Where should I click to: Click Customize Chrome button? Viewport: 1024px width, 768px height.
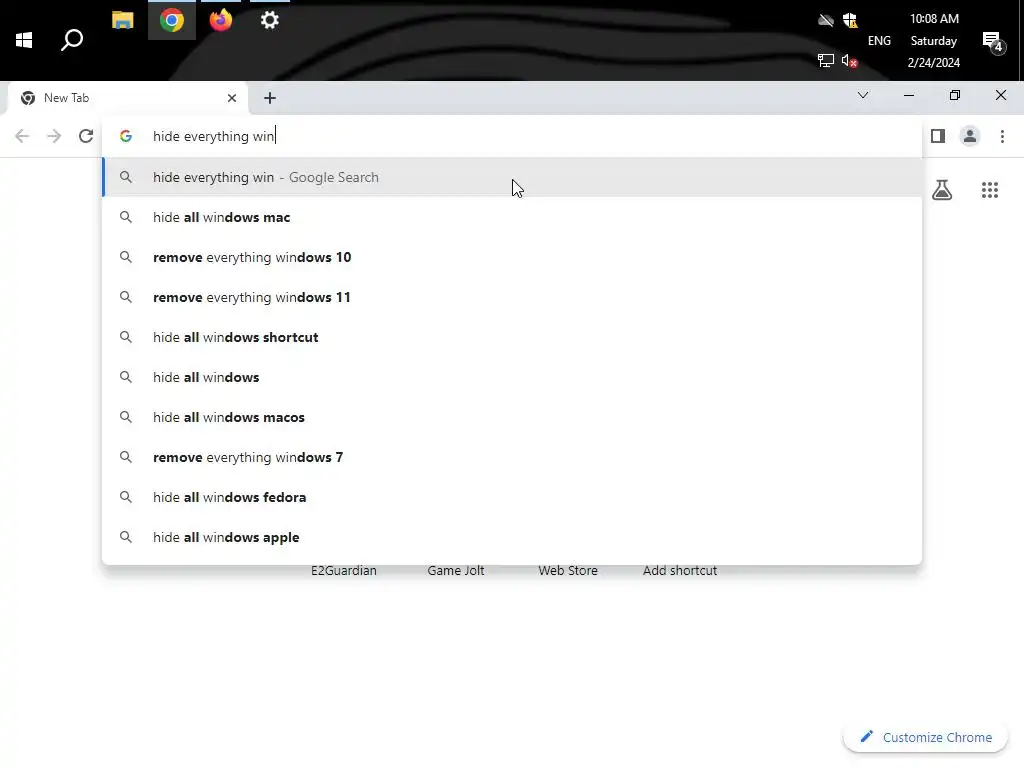925,737
